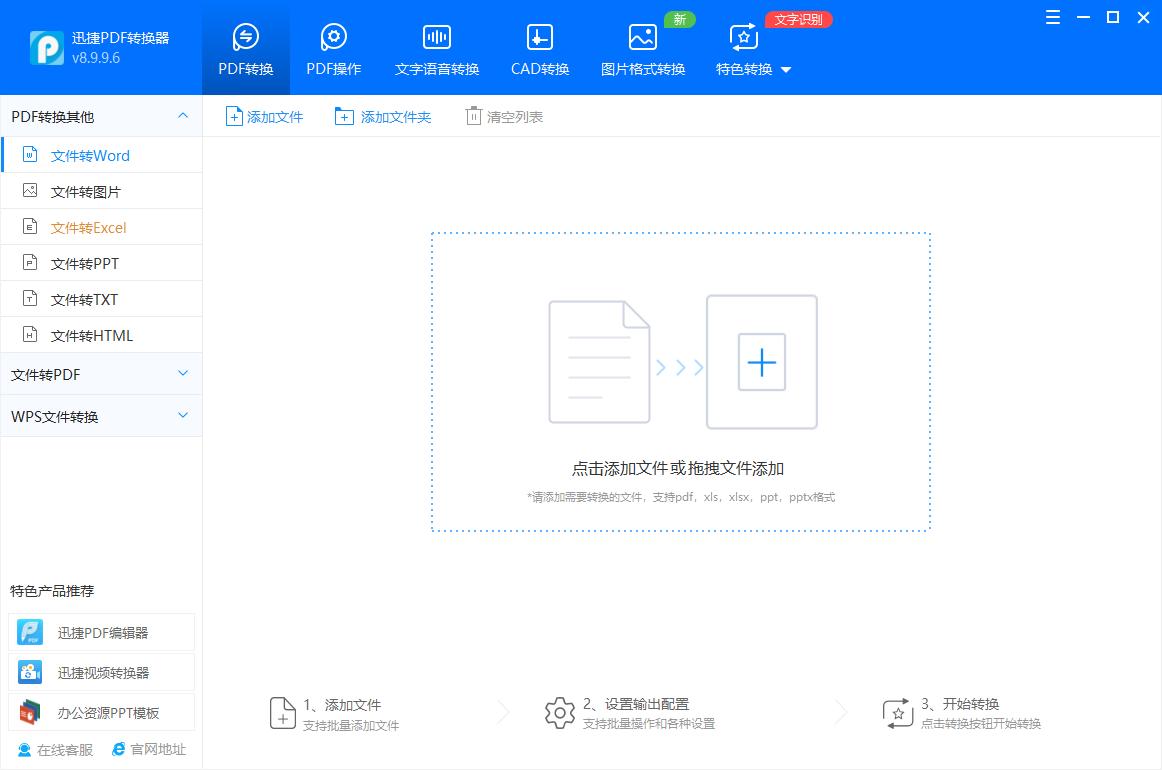
Task: Open the PDF操作 tools
Action: tap(334, 47)
